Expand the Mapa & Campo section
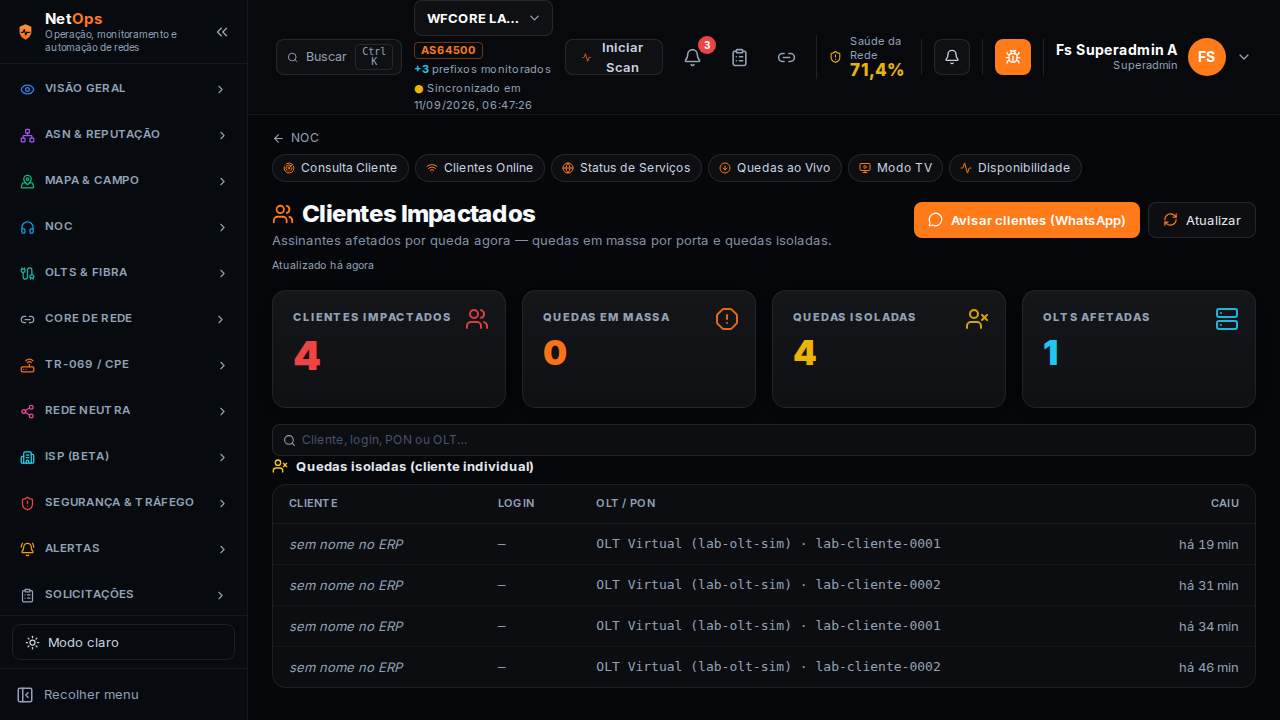The height and width of the screenshot is (720, 1280). pyautogui.click(x=123, y=181)
